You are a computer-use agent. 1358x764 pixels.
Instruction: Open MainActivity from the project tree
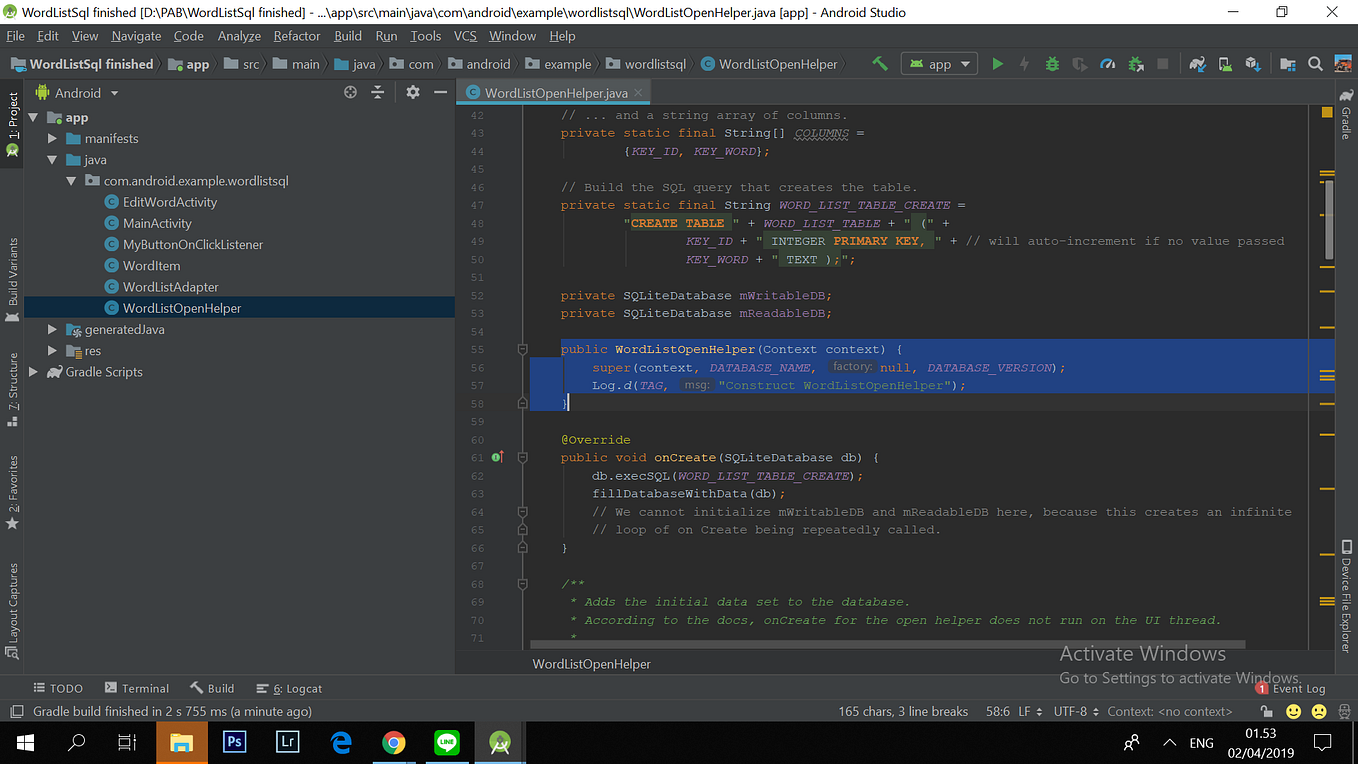tap(155, 222)
